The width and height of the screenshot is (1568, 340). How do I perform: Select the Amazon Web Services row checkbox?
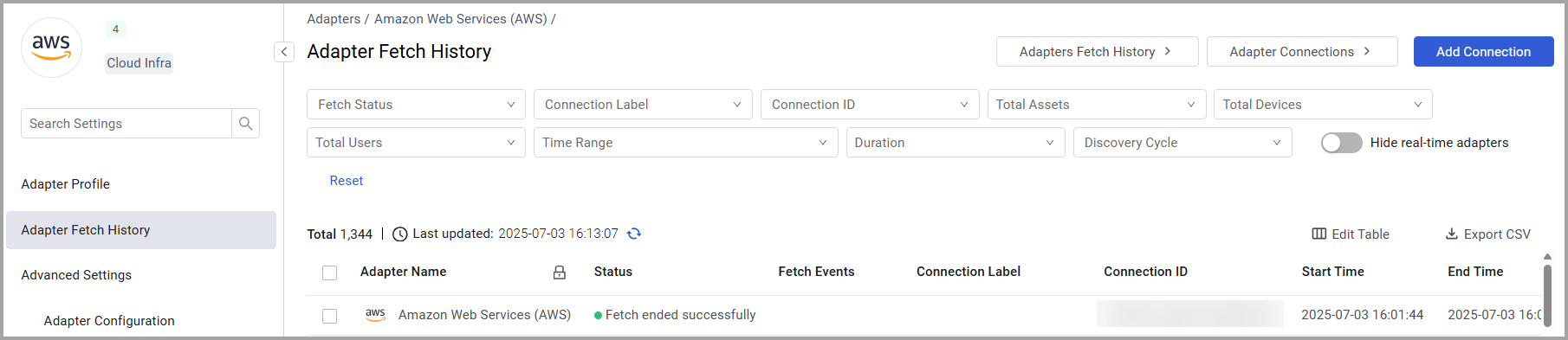point(329,316)
